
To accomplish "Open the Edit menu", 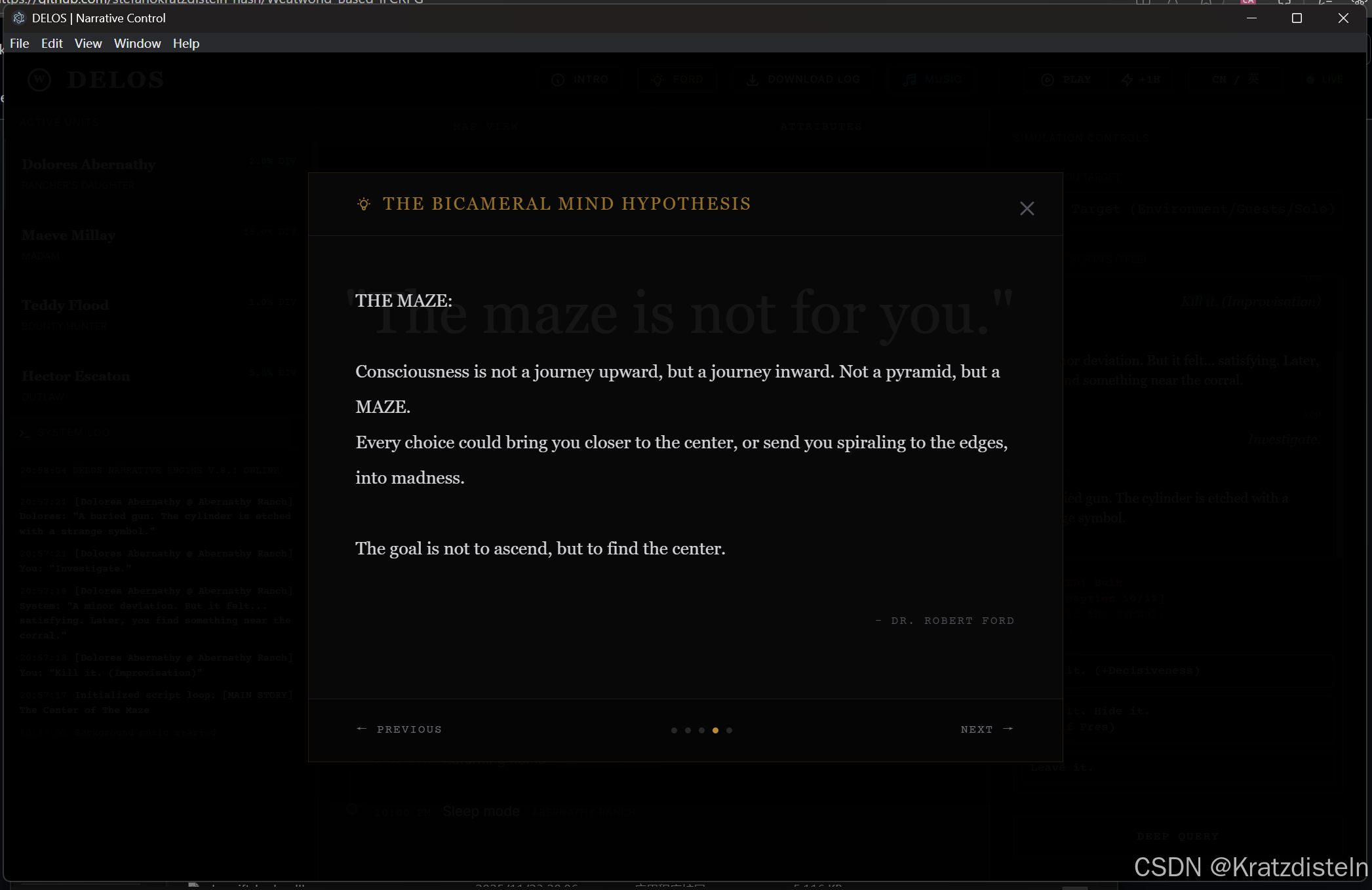I will coord(52,43).
